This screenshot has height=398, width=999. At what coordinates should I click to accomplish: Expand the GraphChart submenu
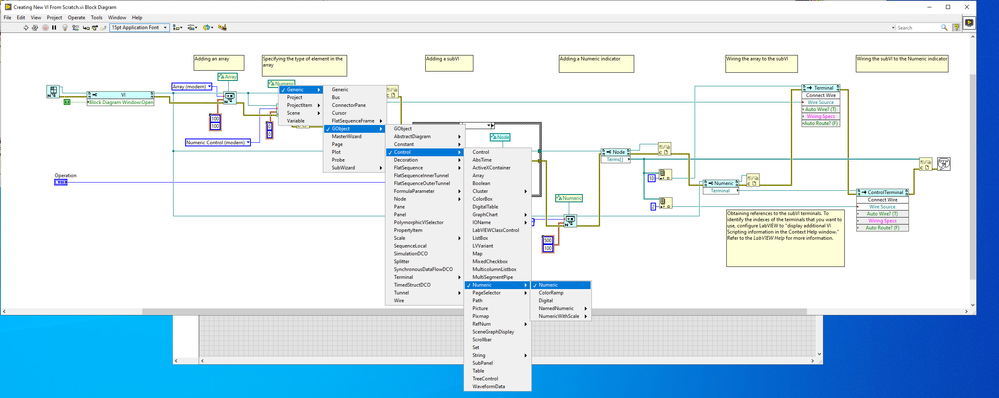click(498, 215)
